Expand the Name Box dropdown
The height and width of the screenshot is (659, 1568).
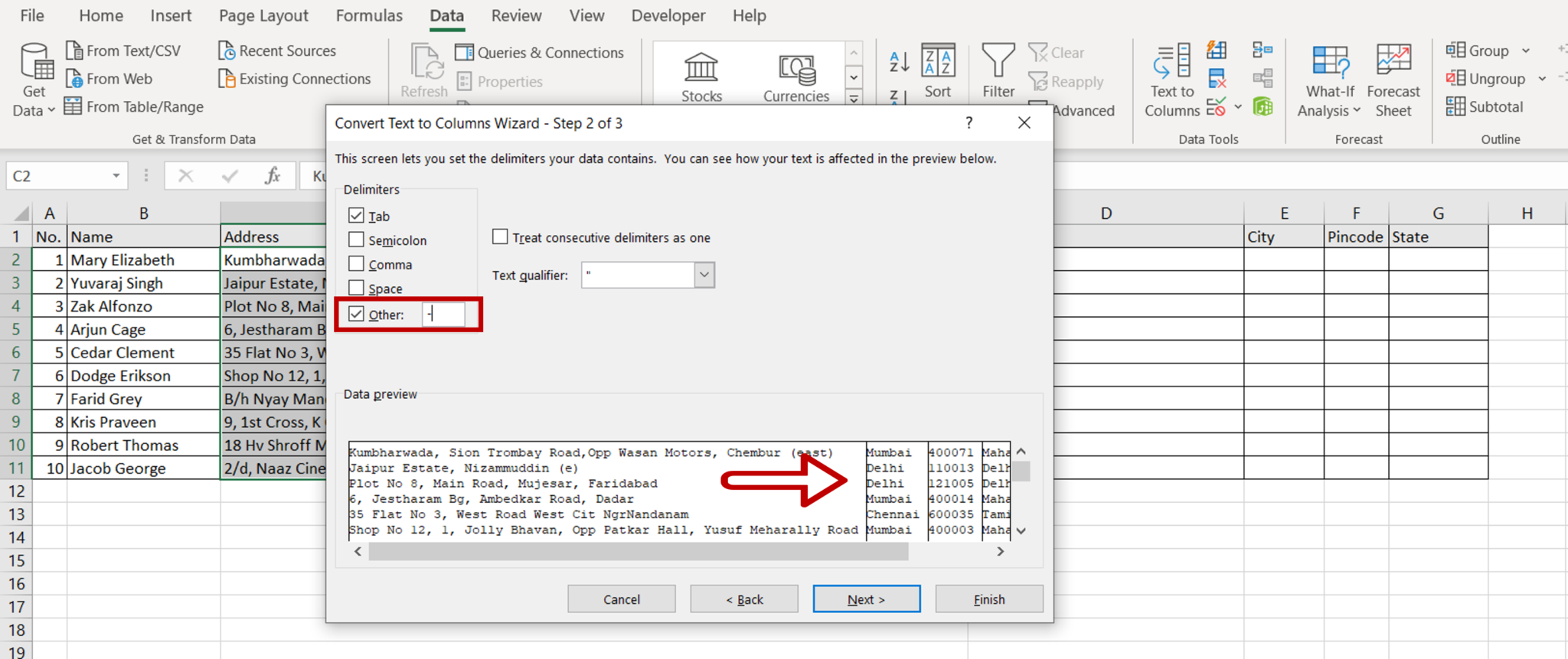tap(116, 176)
